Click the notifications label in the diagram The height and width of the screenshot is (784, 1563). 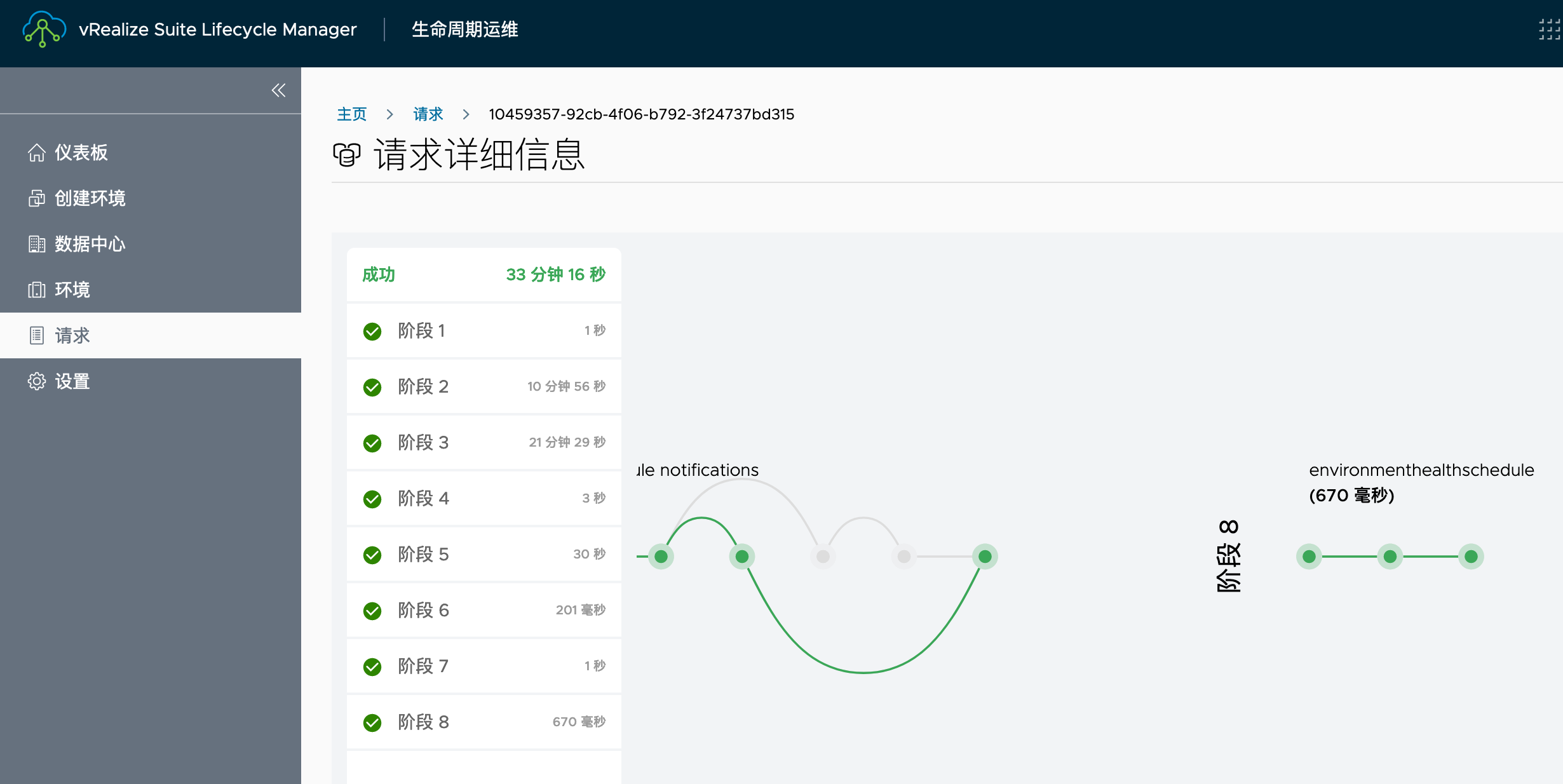tap(698, 470)
